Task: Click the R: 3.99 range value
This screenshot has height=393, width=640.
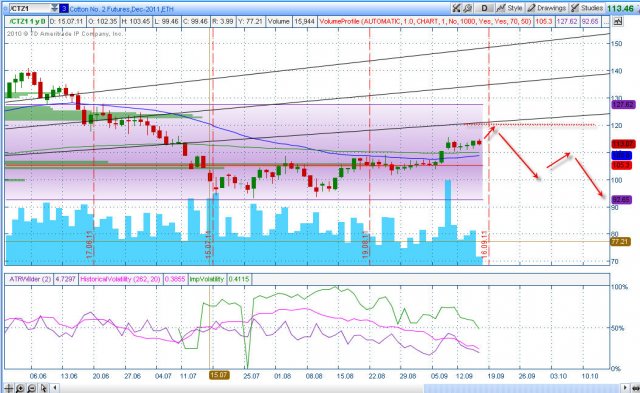Action: [222, 21]
